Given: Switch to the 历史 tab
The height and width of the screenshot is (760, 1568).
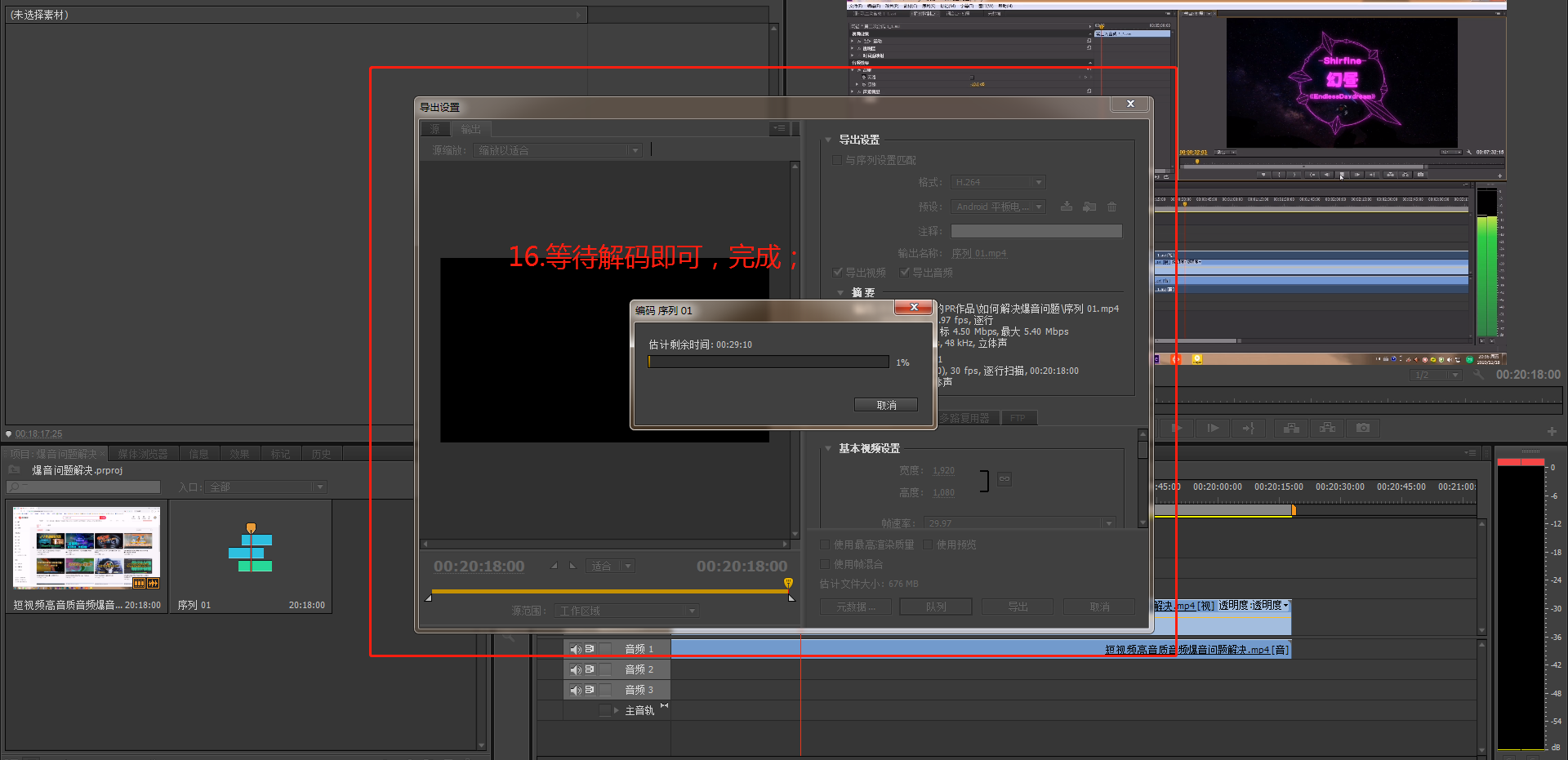Looking at the screenshot, I should tap(321, 454).
